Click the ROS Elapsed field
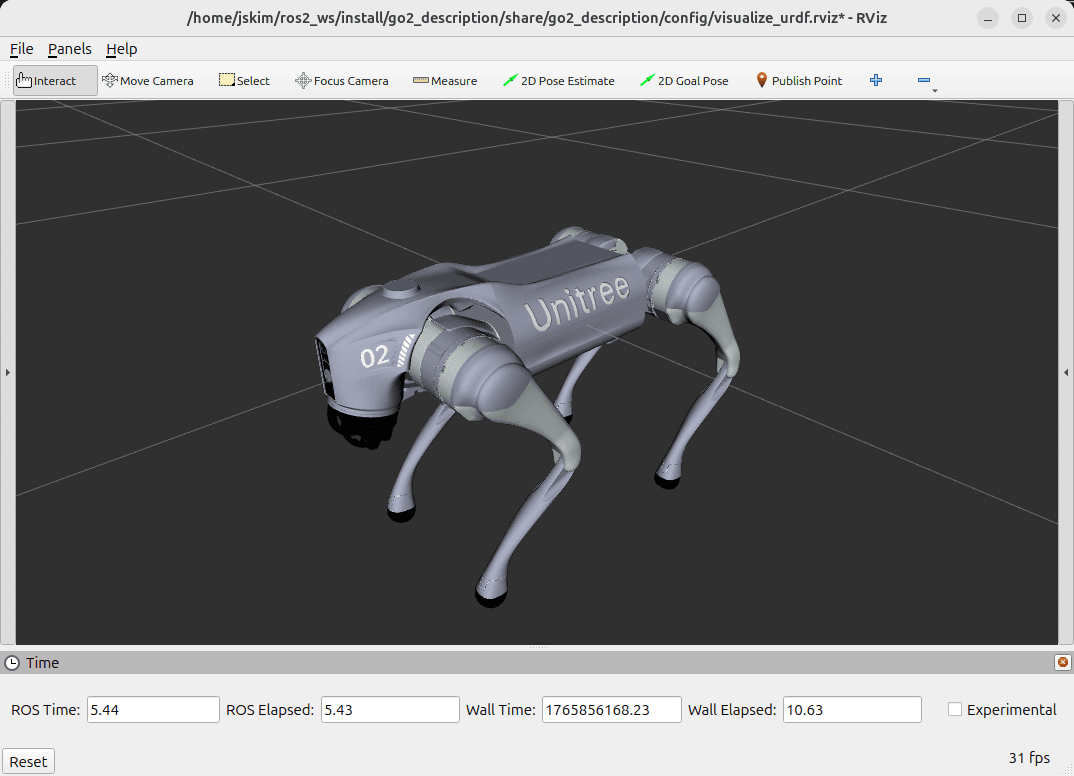The width and height of the screenshot is (1074, 776). tap(390, 710)
